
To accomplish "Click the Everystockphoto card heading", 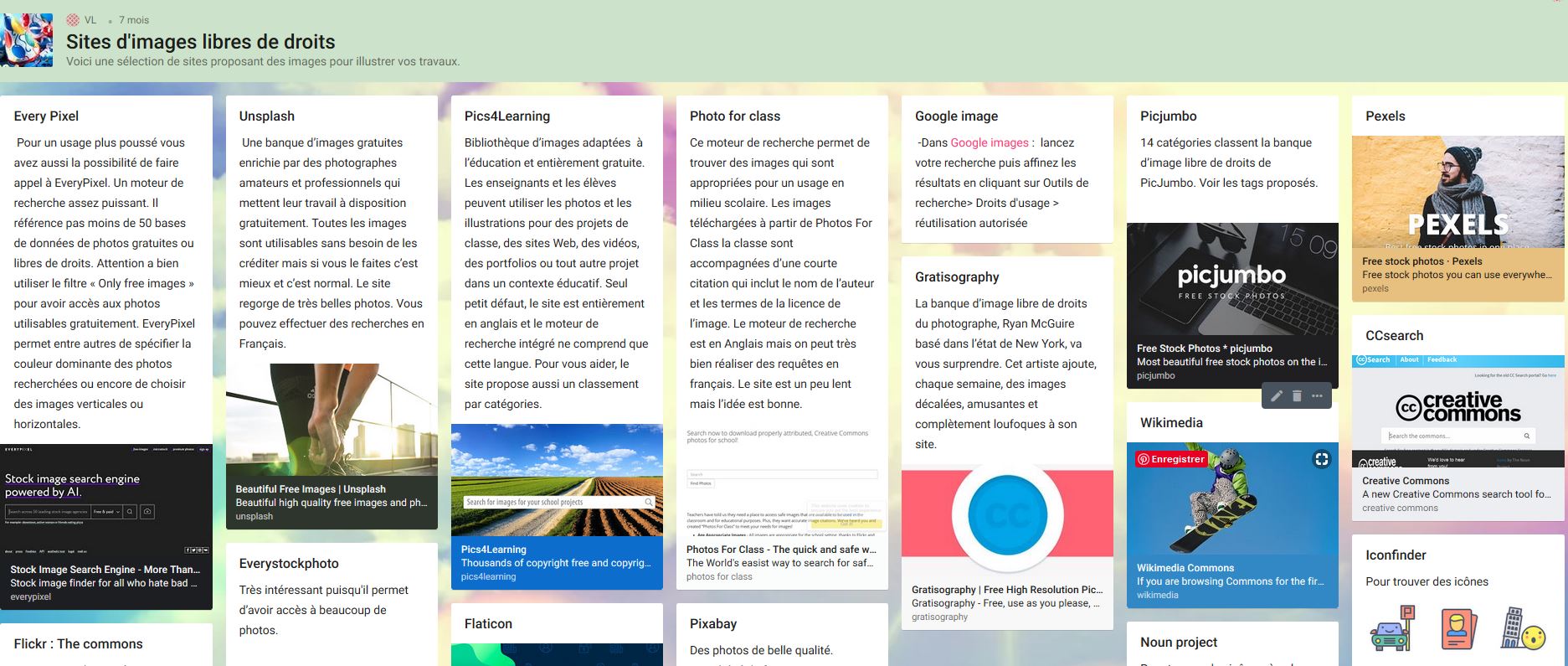I will 289,564.
